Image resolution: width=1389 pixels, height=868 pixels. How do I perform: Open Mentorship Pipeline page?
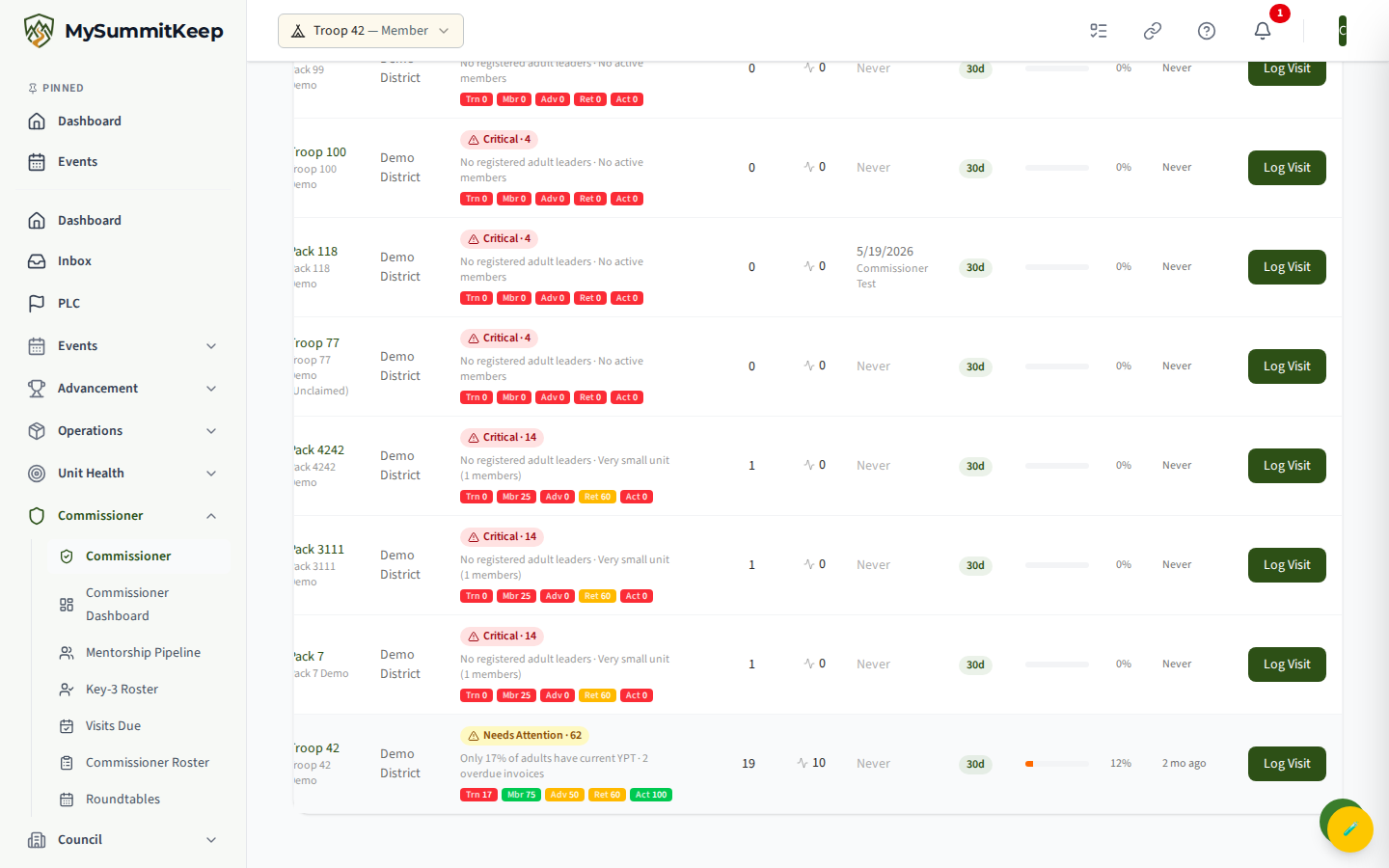(139, 653)
